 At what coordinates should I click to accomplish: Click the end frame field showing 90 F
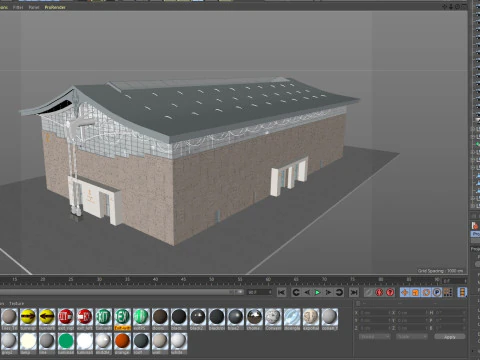click(259, 292)
